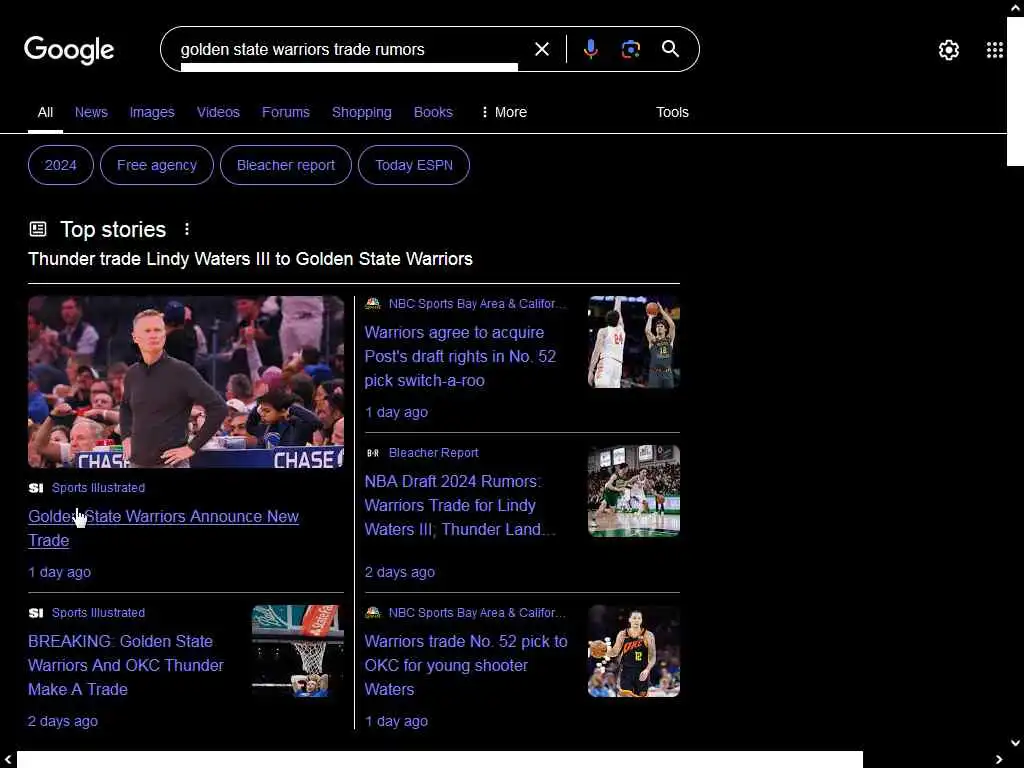Clear the search box with the X icon
The image size is (1024, 768).
541,49
